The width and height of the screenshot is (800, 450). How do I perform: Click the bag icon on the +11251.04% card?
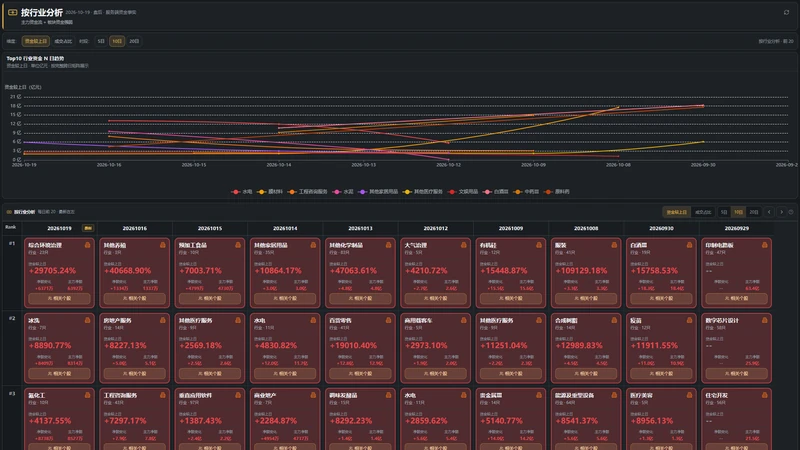tap(539, 320)
